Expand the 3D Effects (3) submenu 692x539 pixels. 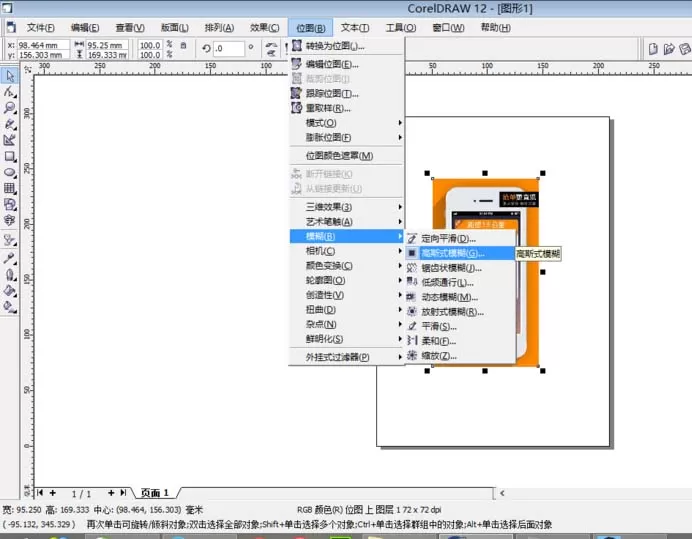coord(346,207)
